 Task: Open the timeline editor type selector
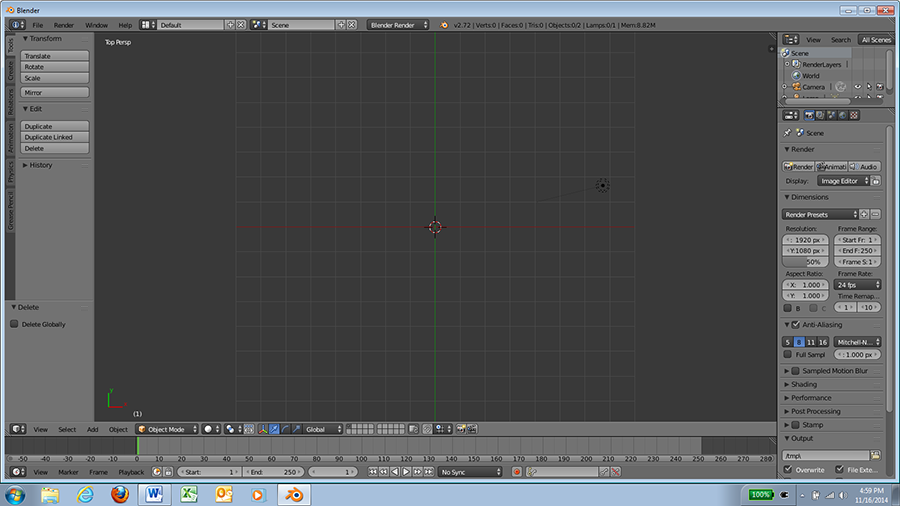click(x=18, y=472)
